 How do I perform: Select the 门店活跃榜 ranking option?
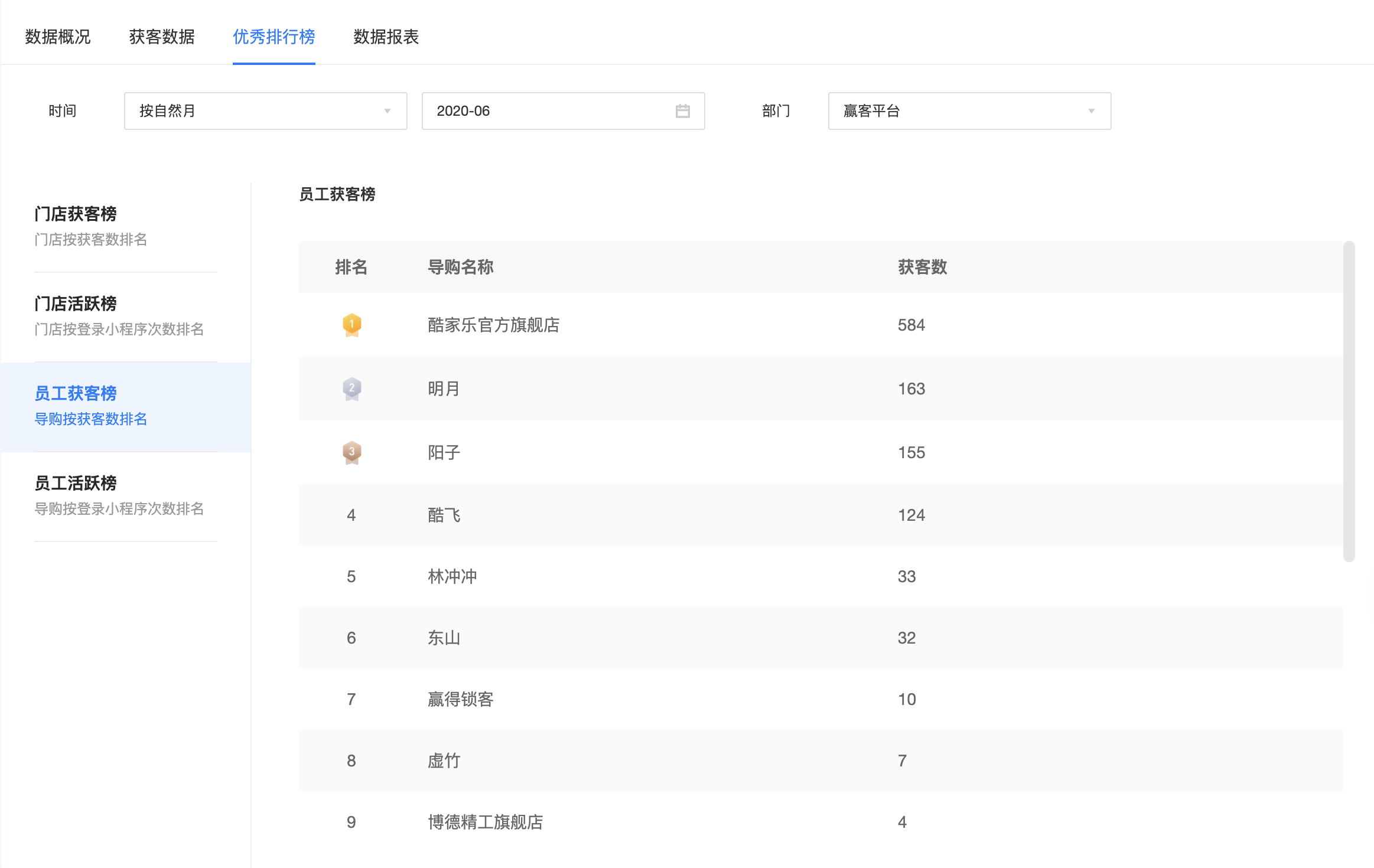(77, 303)
